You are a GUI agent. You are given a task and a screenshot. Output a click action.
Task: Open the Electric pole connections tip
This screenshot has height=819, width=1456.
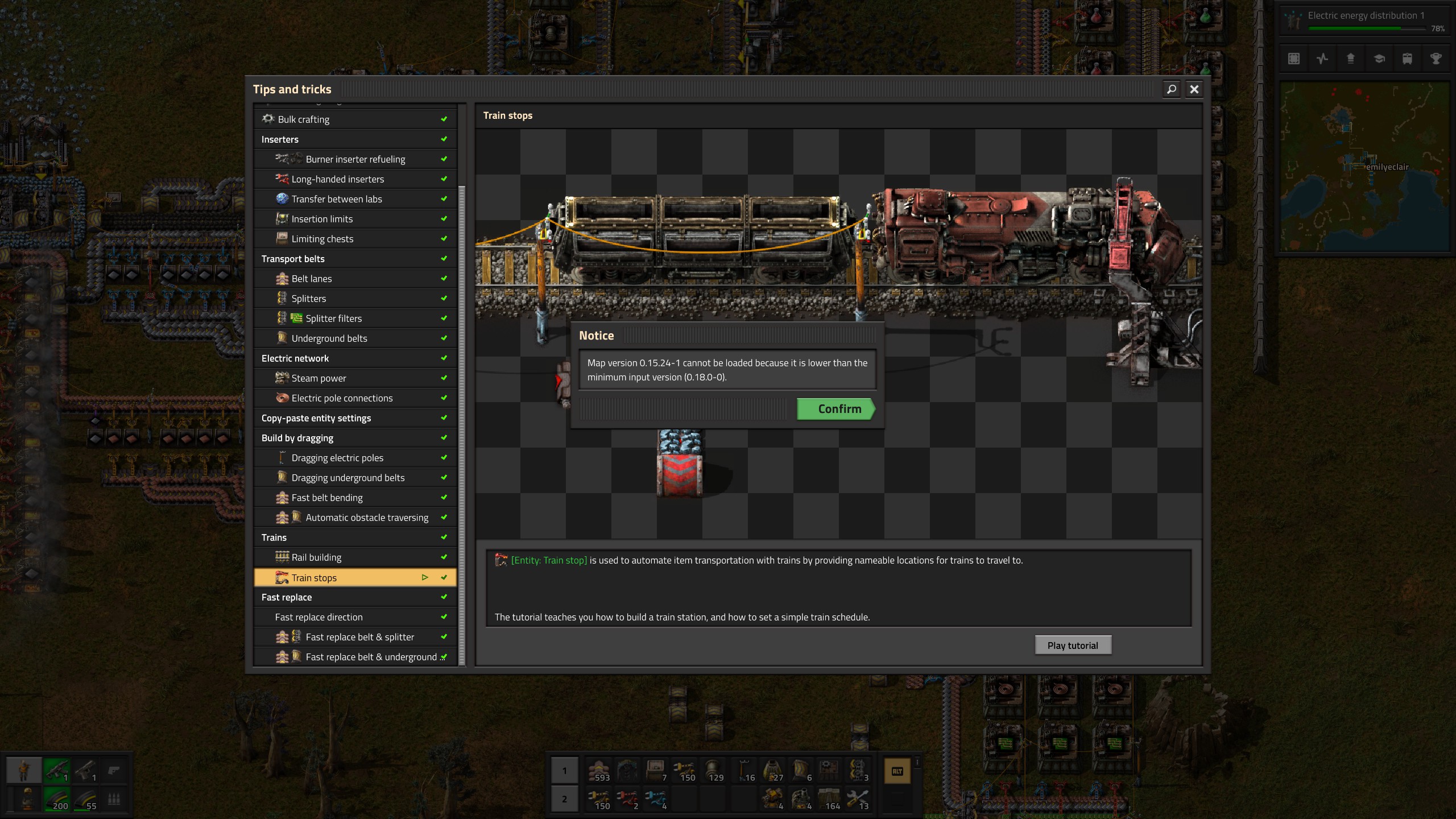click(355, 398)
